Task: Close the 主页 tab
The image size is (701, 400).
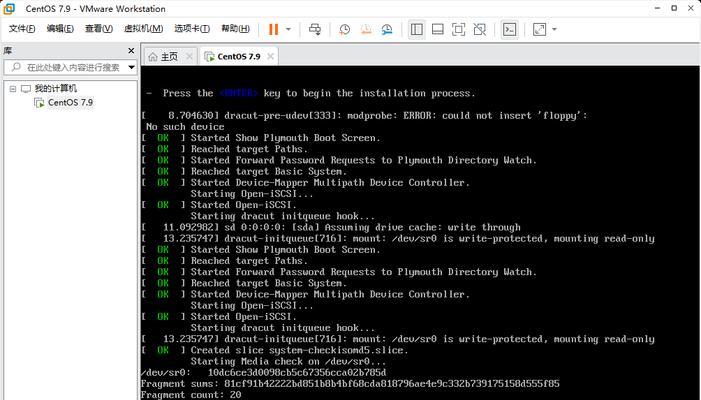Action: (189, 56)
